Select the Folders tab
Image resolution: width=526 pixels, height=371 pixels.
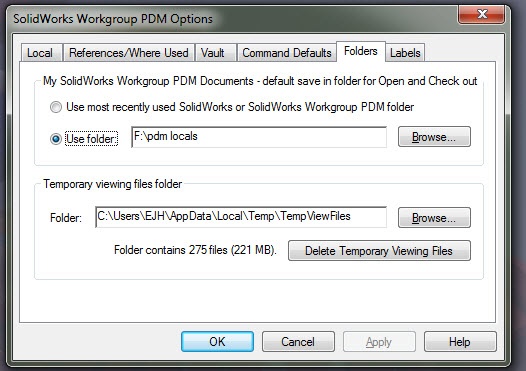point(361,51)
